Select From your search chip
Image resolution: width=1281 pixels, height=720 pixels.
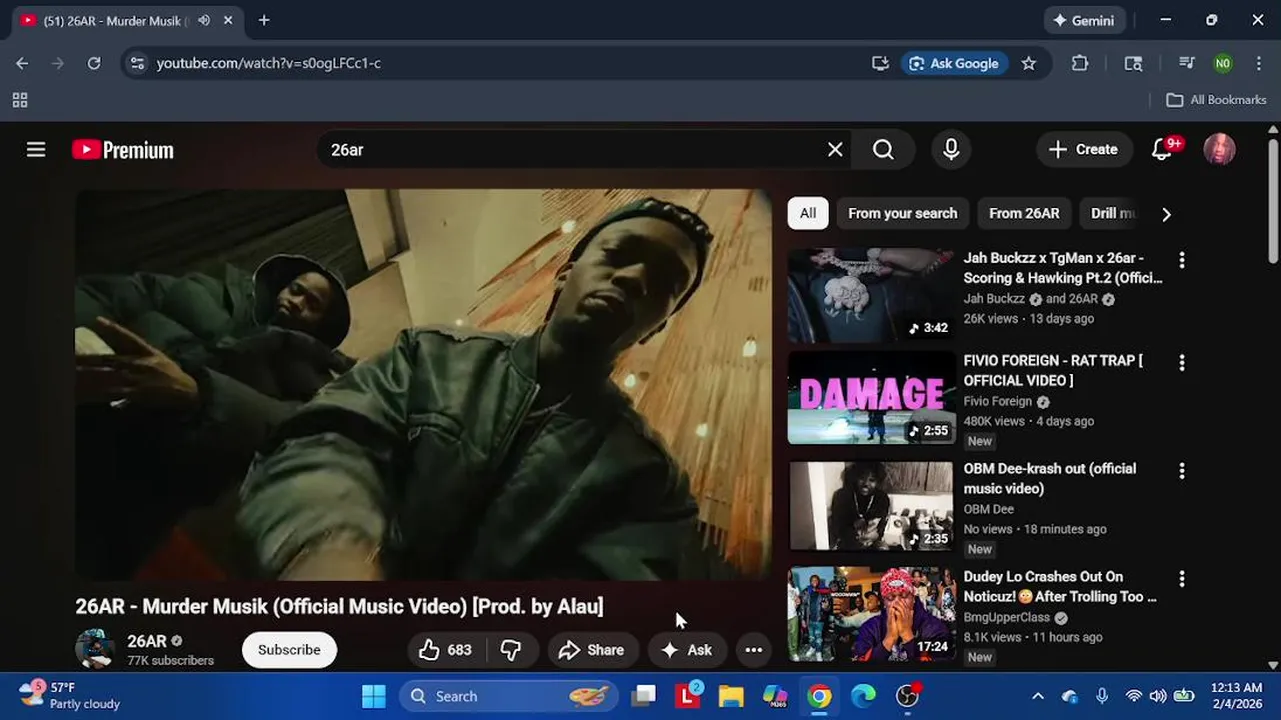tap(903, 213)
